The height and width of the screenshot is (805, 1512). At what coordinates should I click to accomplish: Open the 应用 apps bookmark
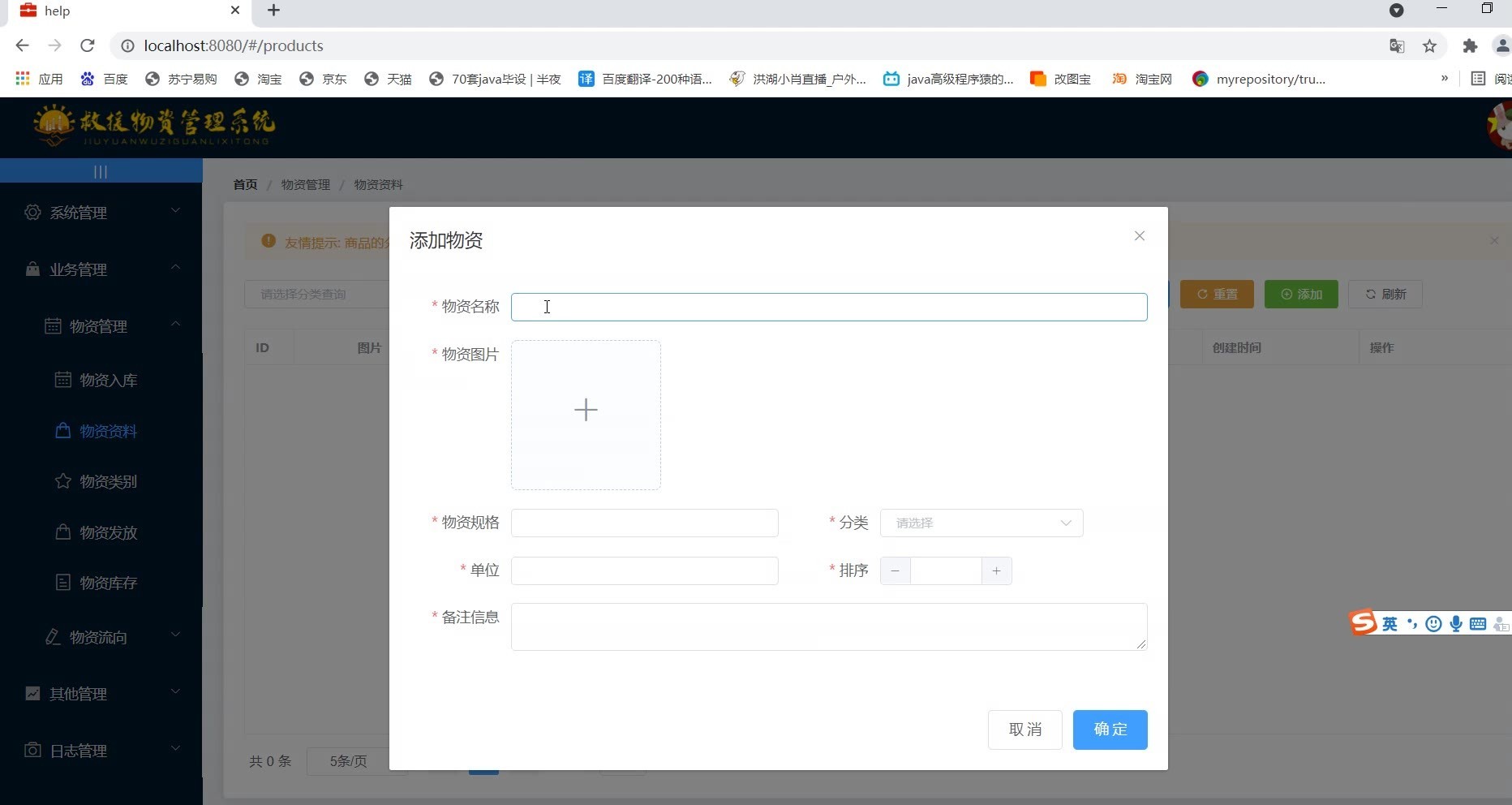point(39,79)
